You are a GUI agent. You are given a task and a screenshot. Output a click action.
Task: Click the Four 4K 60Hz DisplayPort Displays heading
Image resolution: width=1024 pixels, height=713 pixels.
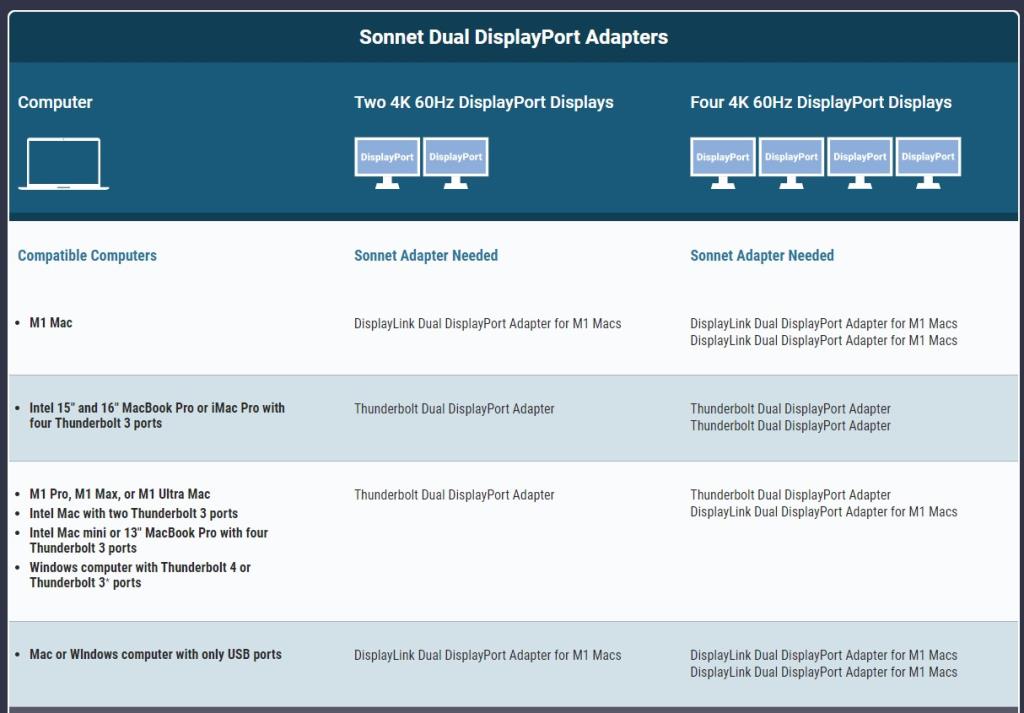point(820,102)
